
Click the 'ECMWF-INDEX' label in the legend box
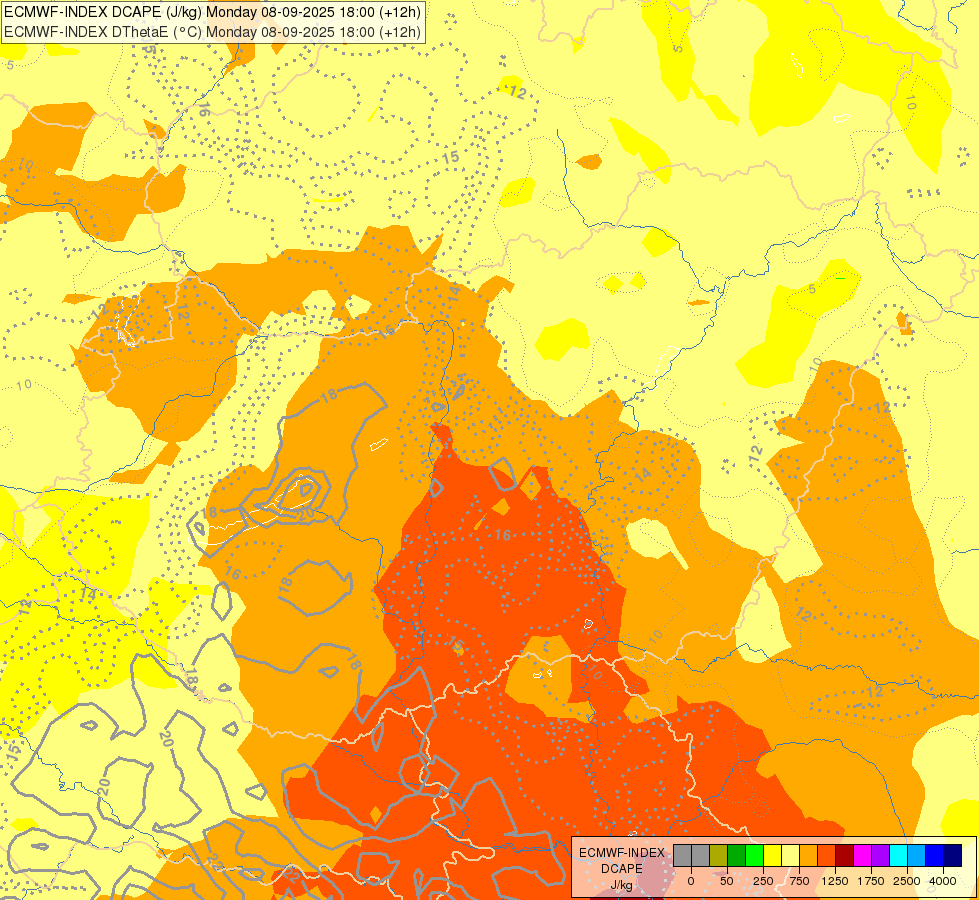point(622,853)
